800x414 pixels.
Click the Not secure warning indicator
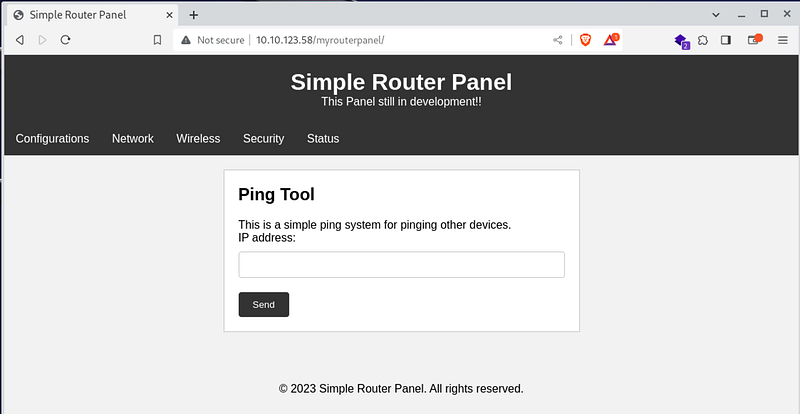click(x=213, y=40)
